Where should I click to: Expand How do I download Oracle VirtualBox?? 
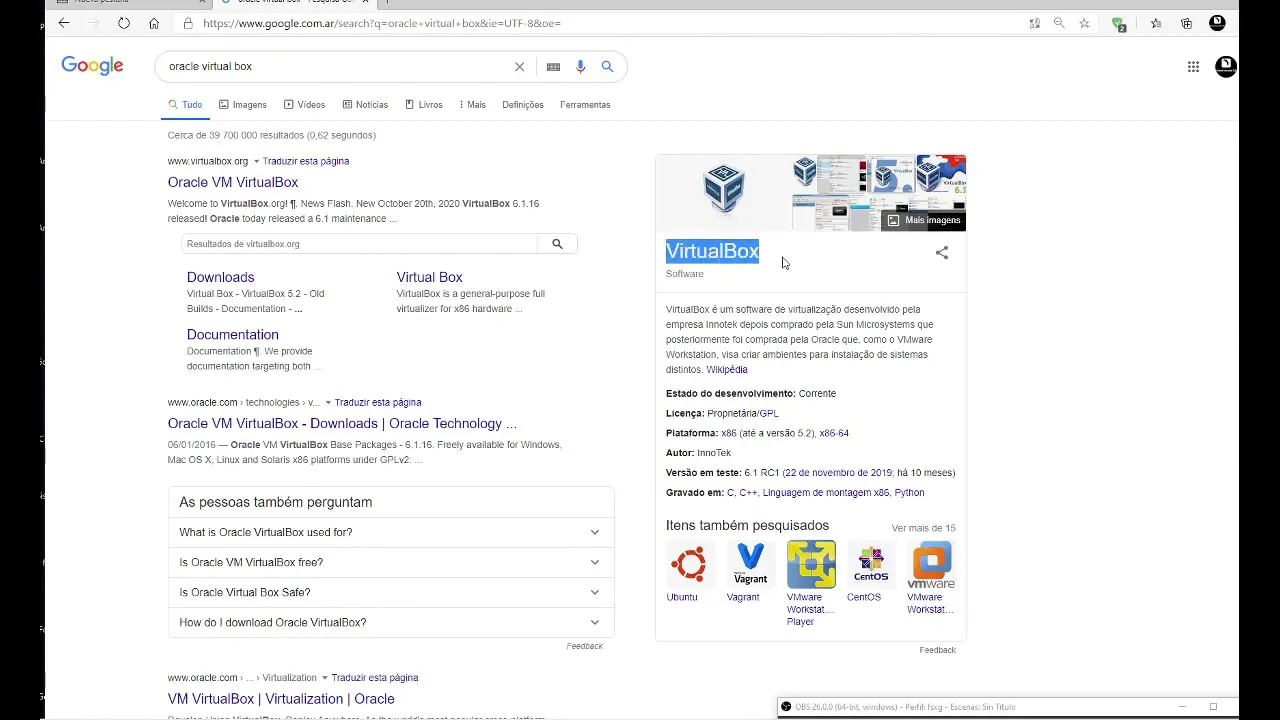(x=391, y=622)
